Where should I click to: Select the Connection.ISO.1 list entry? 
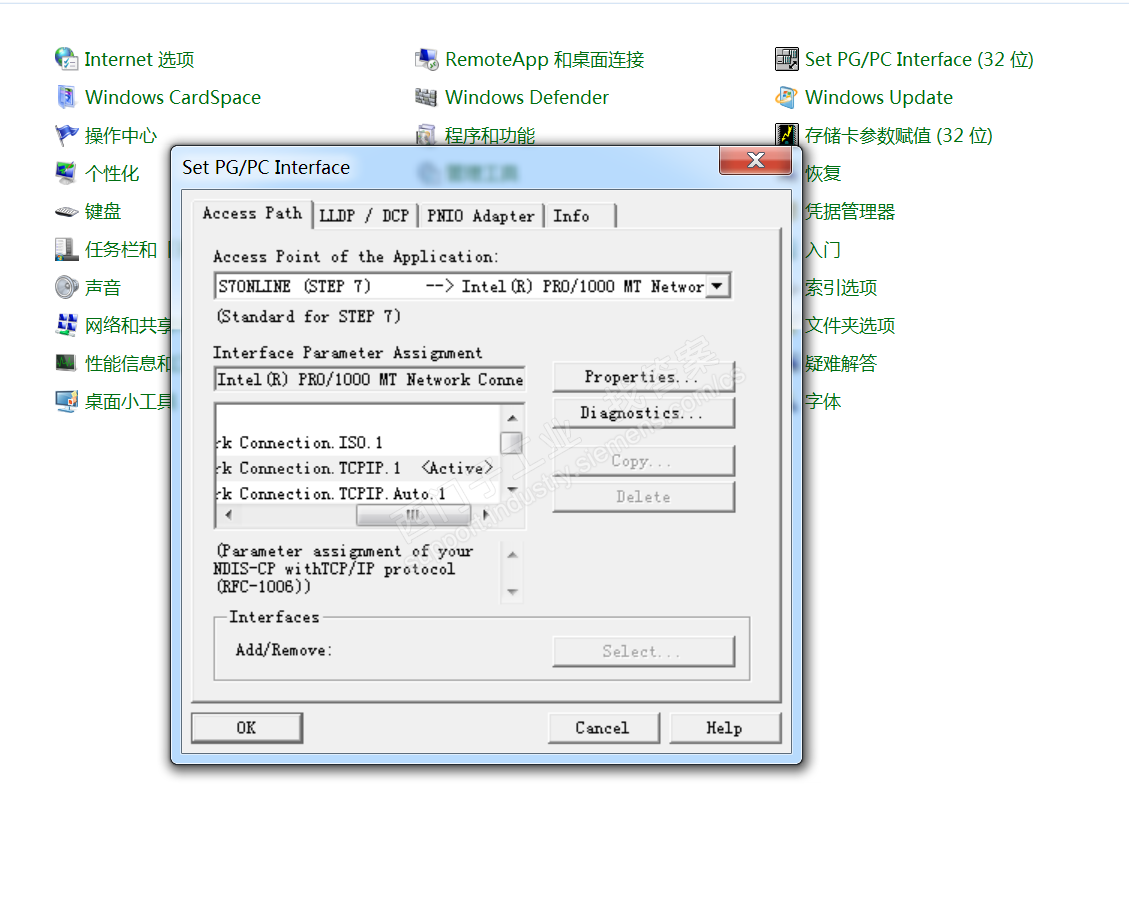pos(358,442)
